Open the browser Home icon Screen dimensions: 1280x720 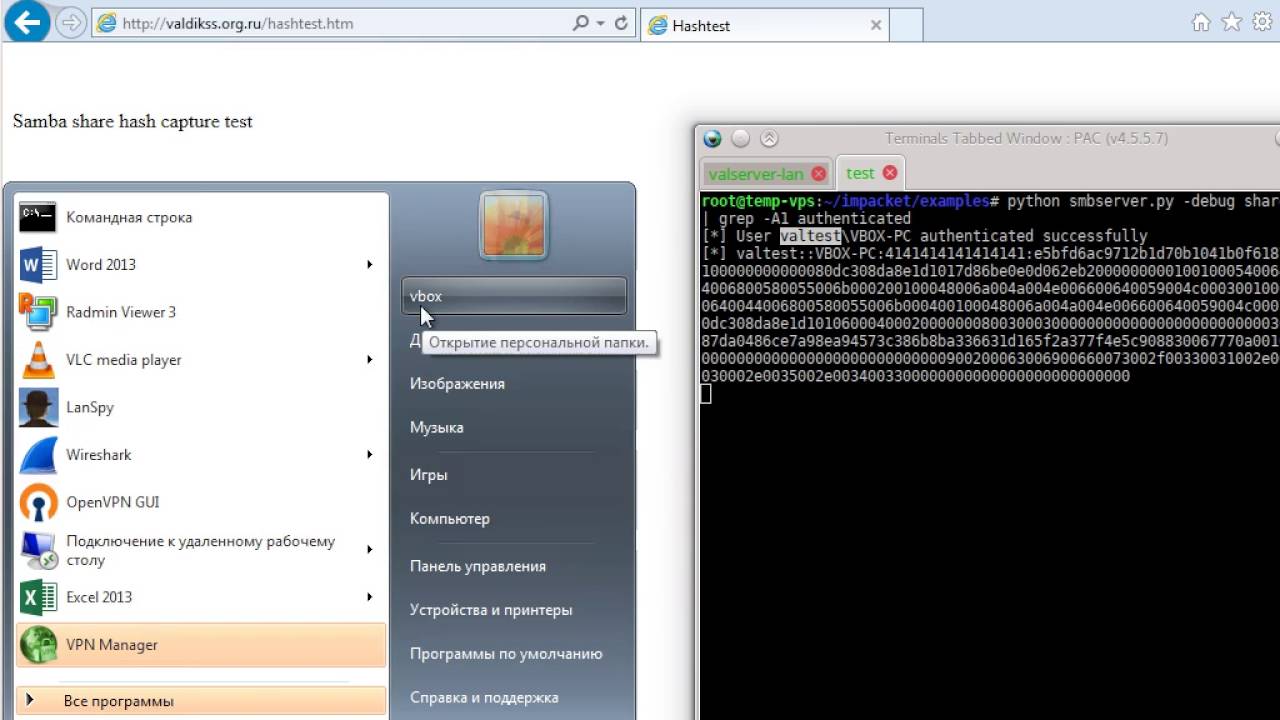click(1201, 23)
